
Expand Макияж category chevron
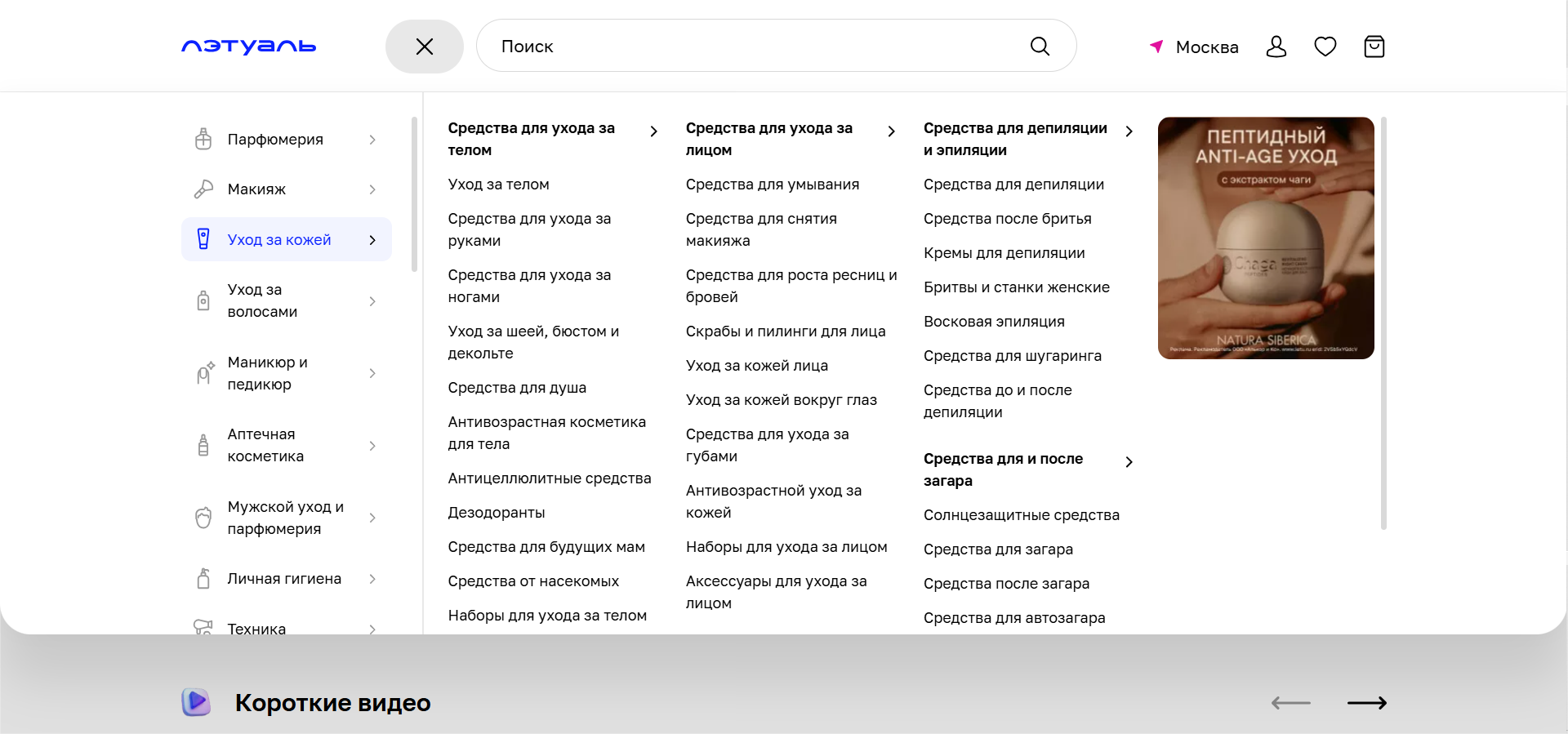[372, 189]
